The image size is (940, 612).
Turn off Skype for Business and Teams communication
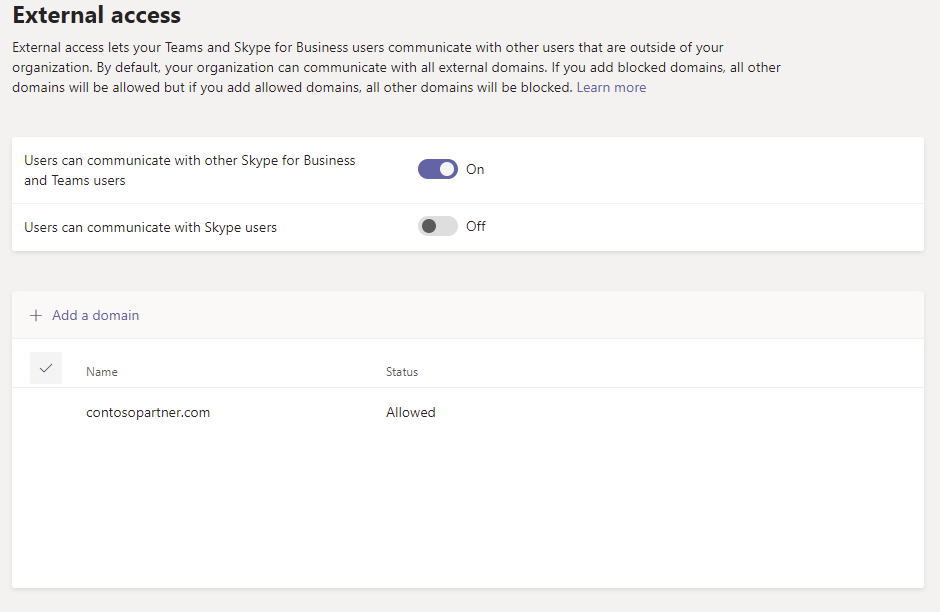click(437, 169)
